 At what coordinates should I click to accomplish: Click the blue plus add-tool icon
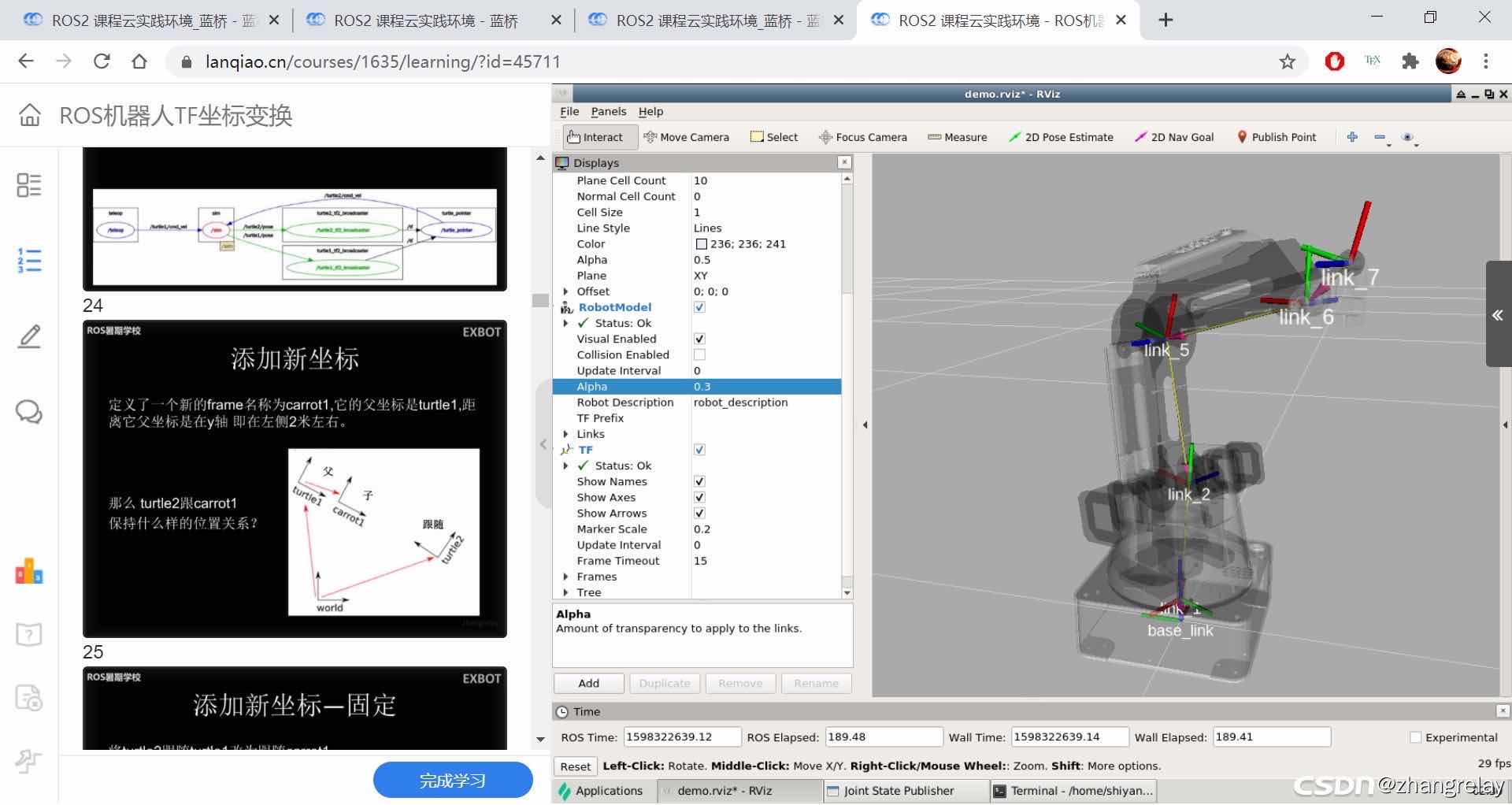[x=1352, y=137]
